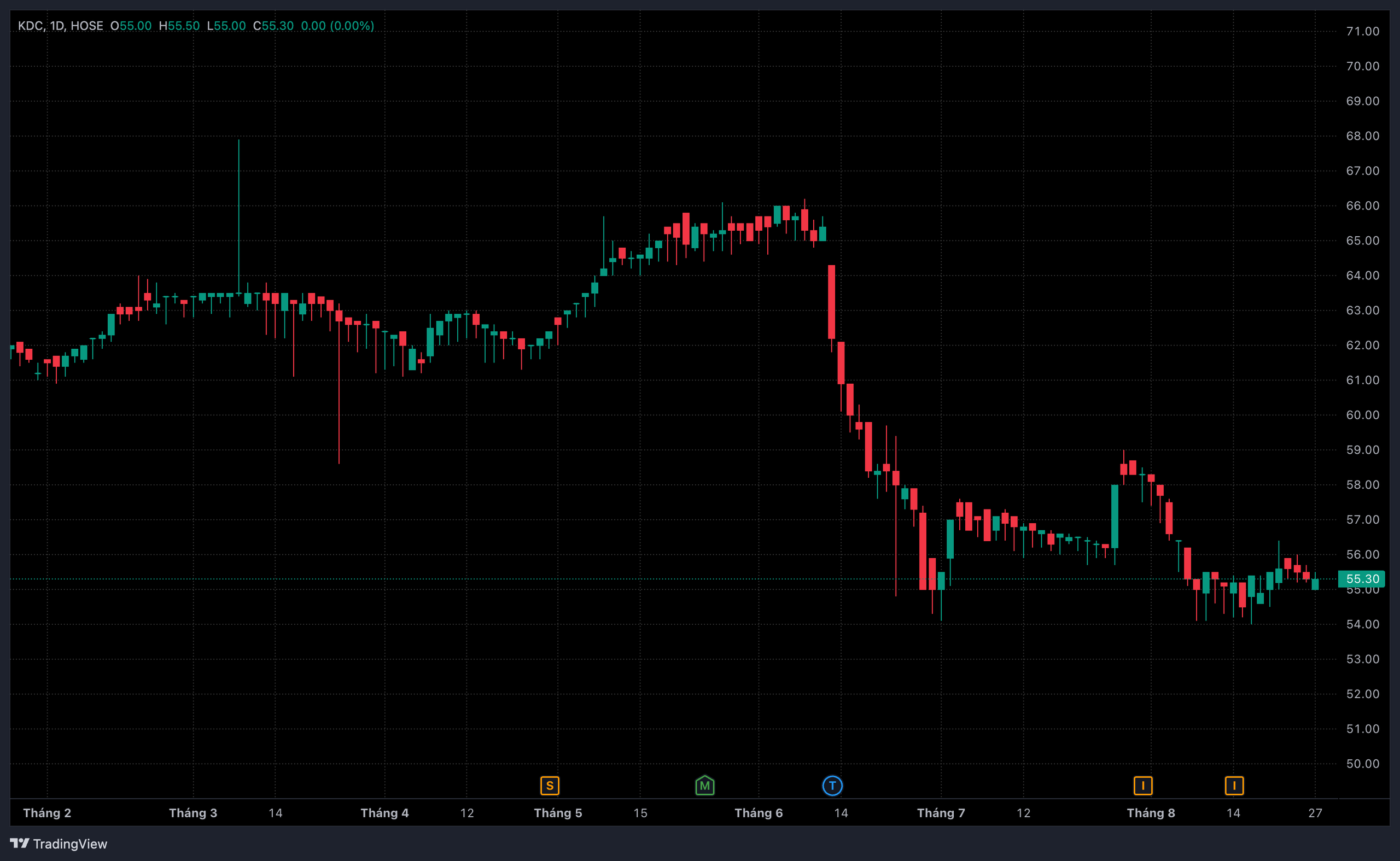The height and width of the screenshot is (861, 1400).
Task: Click the 50.00 price axis label
Action: point(1362,764)
